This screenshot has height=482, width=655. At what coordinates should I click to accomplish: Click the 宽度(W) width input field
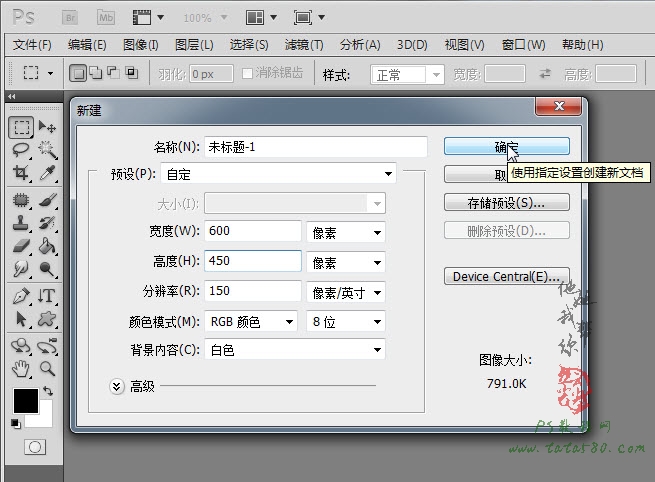(253, 231)
